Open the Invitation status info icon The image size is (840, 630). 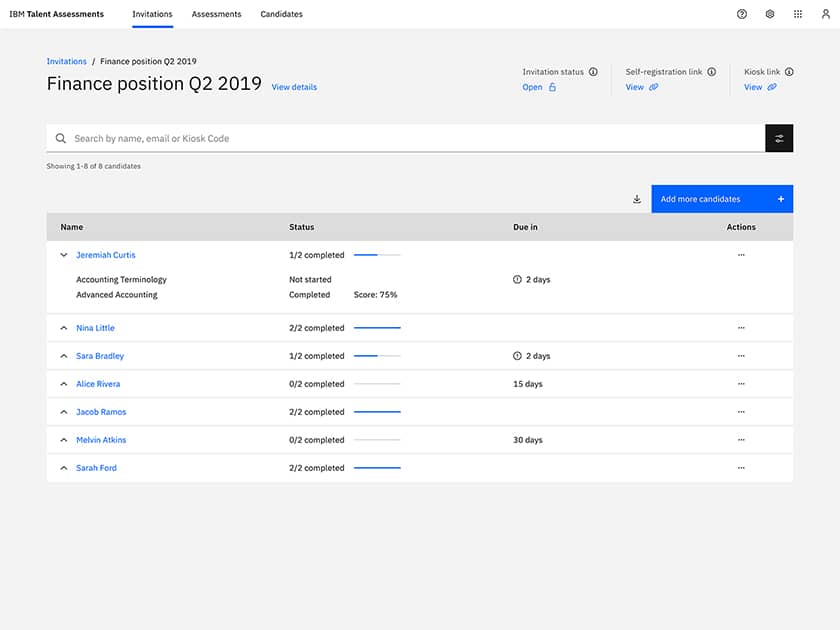click(595, 71)
